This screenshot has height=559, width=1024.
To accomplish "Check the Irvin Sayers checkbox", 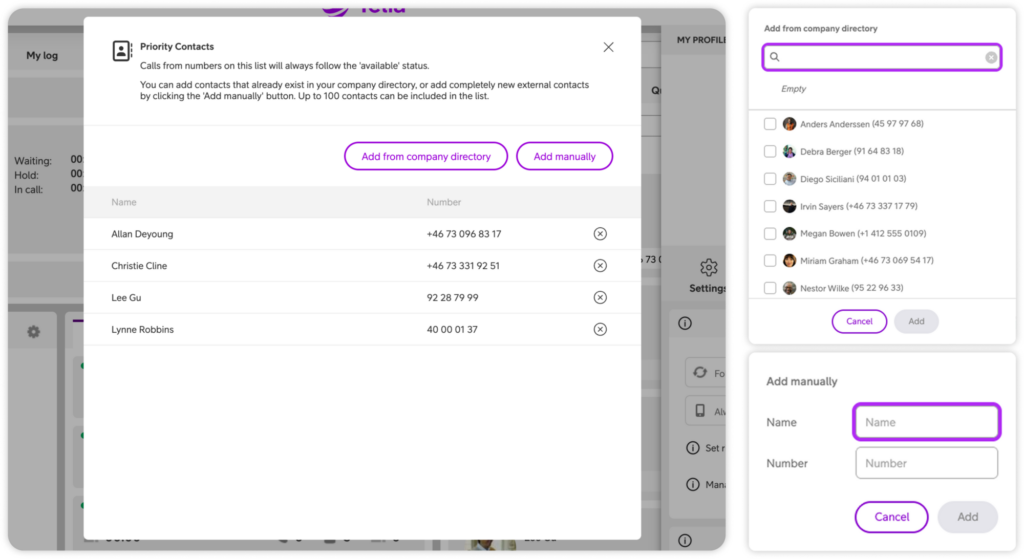I will point(770,206).
